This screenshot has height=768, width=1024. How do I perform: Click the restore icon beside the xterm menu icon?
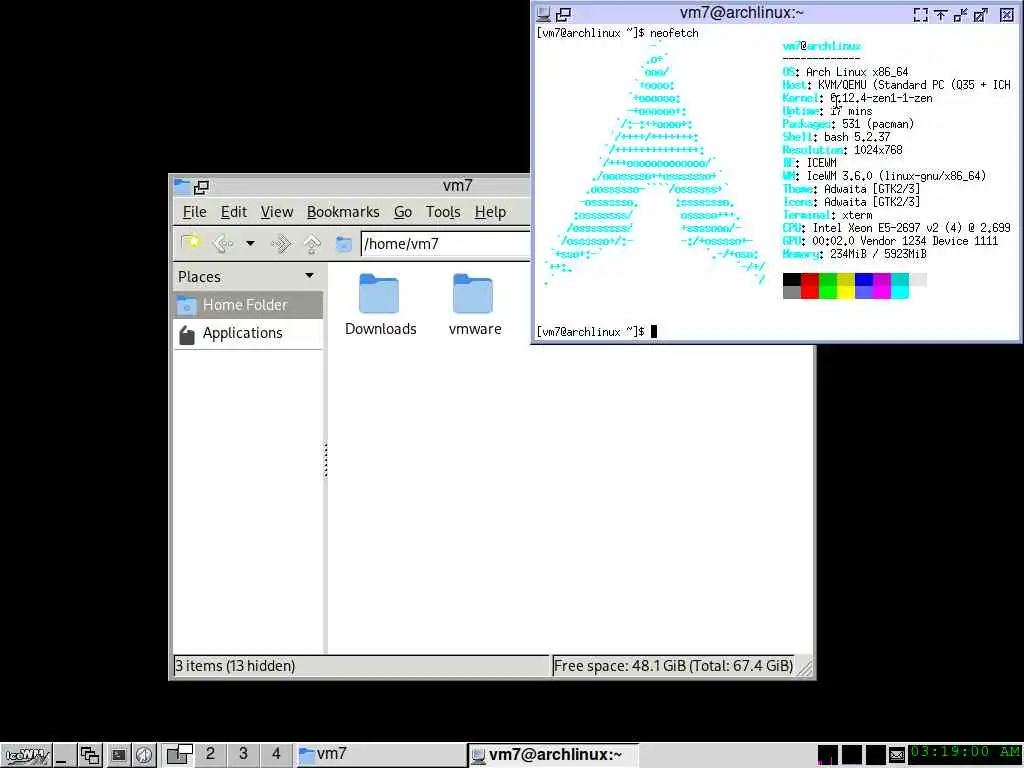(x=563, y=14)
